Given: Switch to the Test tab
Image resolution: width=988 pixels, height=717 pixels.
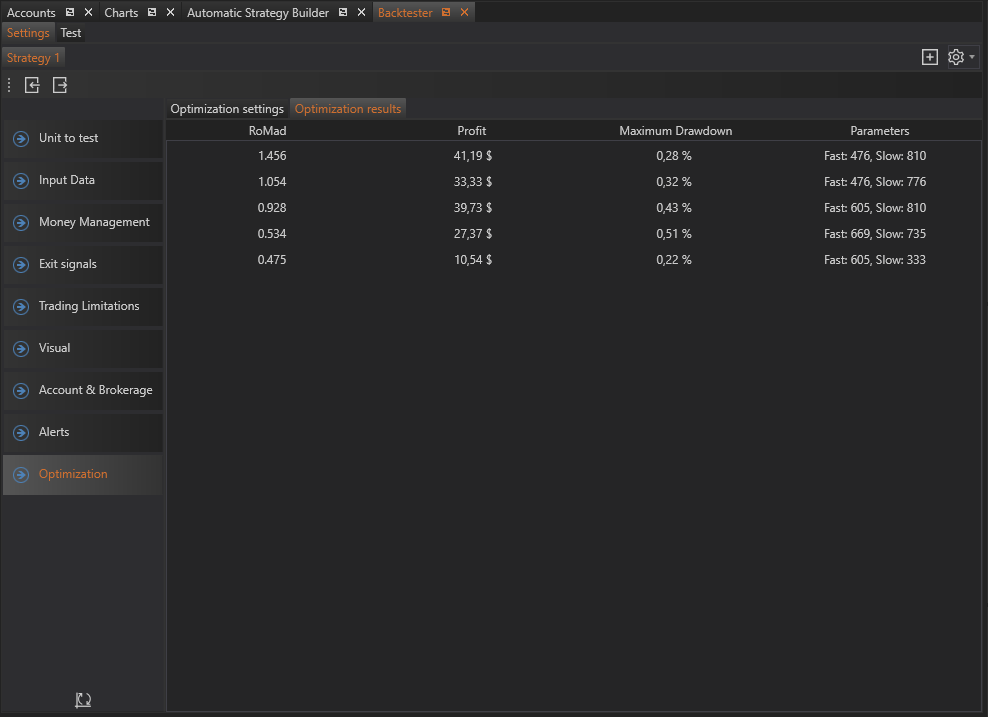Looking at the screenshot, I should coord(71,33).
